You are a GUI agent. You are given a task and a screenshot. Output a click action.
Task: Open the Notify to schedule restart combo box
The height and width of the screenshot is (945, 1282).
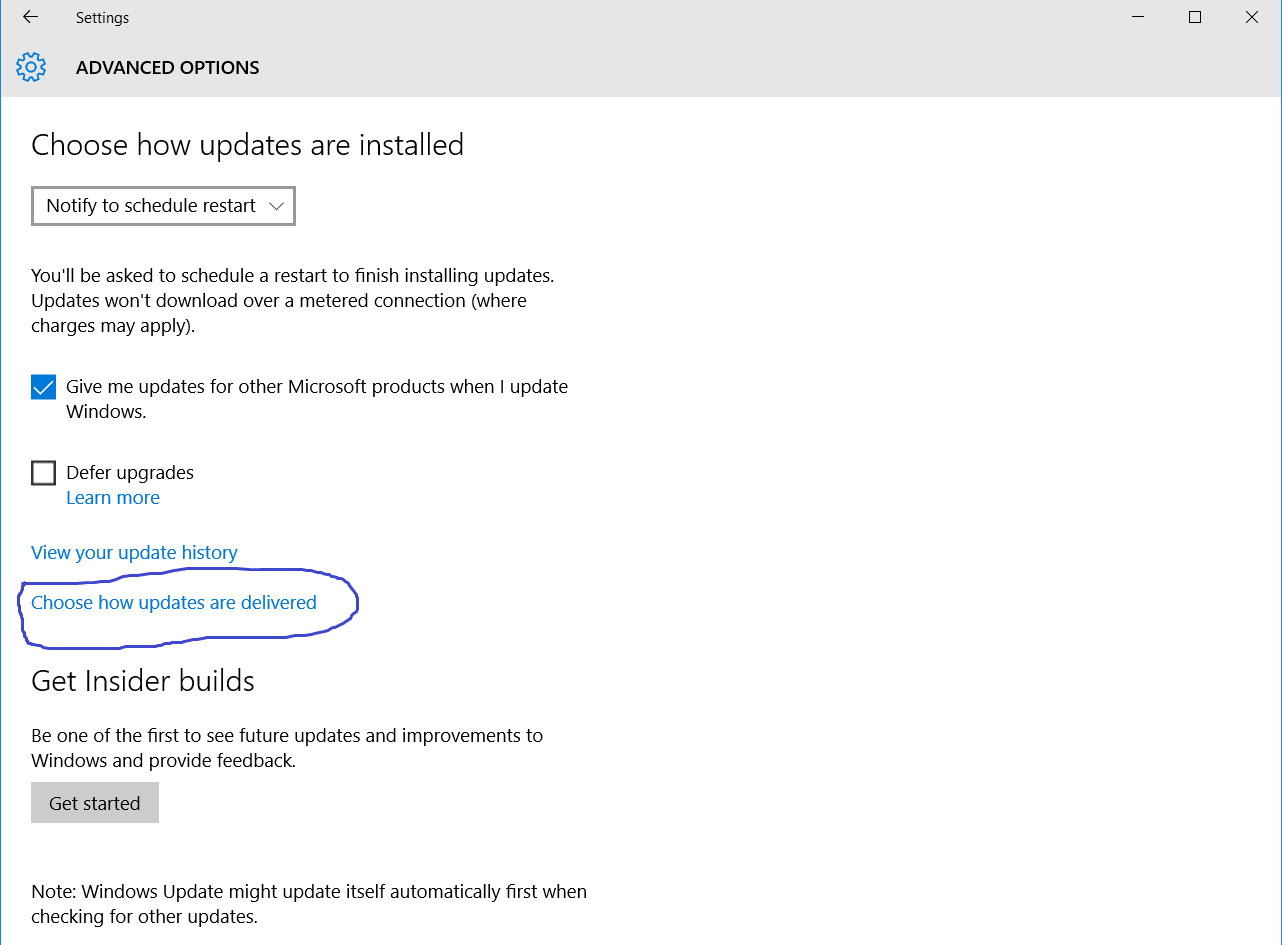coord(163,206)
